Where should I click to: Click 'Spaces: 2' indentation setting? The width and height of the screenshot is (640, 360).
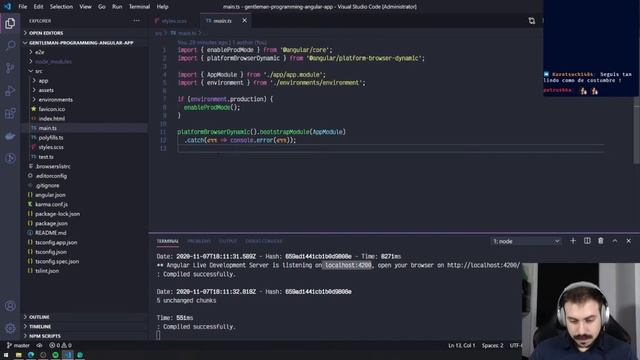click(x=492, y=345)
